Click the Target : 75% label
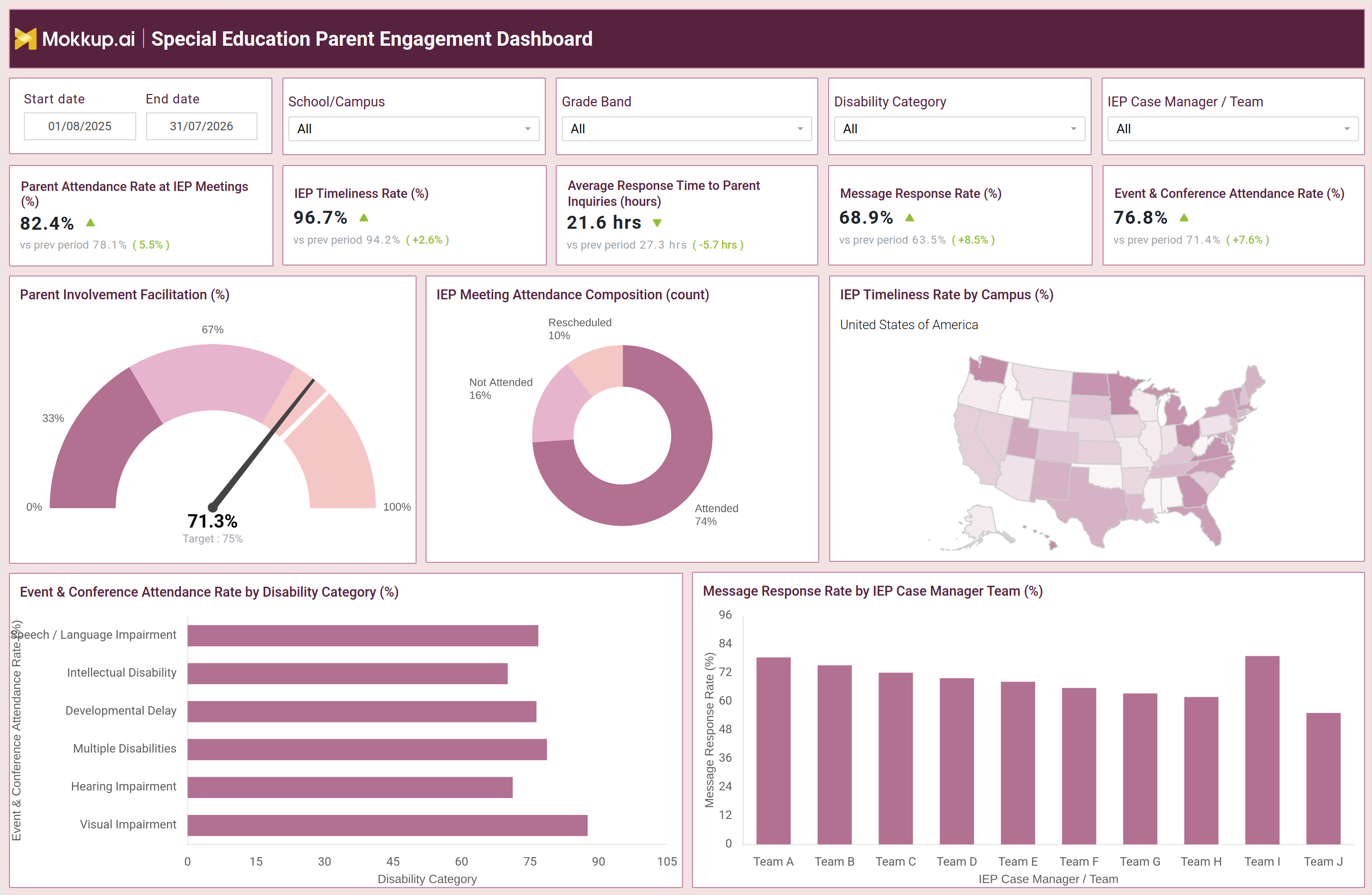This screenshot has width=1372, height=895. coord(213,538)
